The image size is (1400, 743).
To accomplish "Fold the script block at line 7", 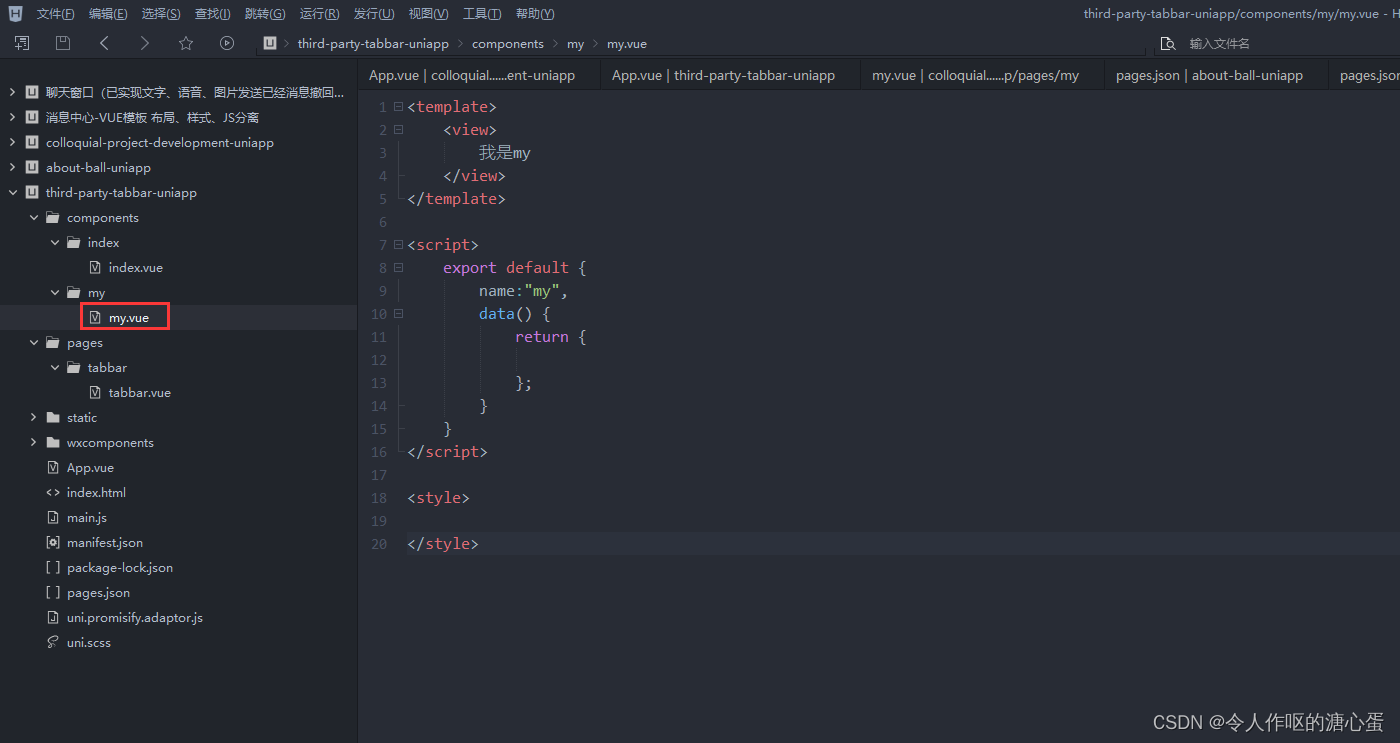I will (x=398, y=244).
